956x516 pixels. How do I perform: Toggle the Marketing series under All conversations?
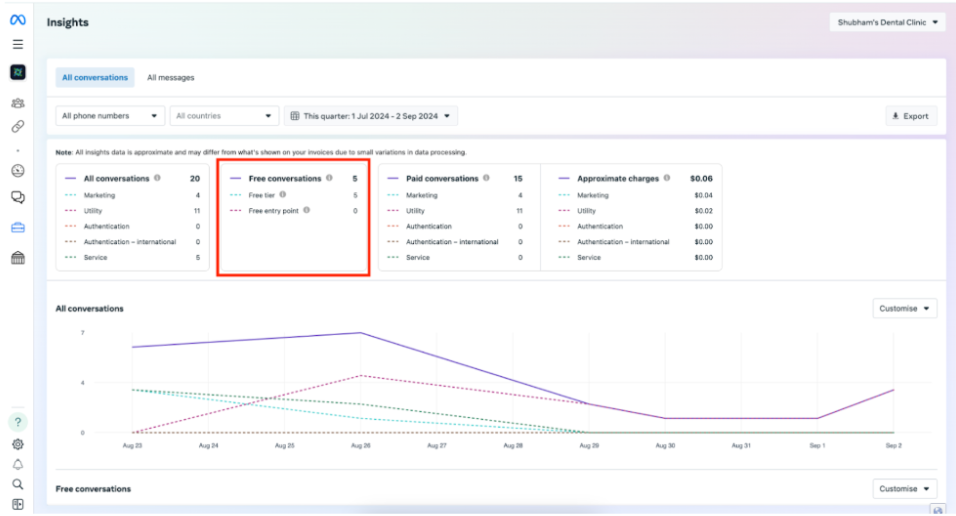click(99, 195)
